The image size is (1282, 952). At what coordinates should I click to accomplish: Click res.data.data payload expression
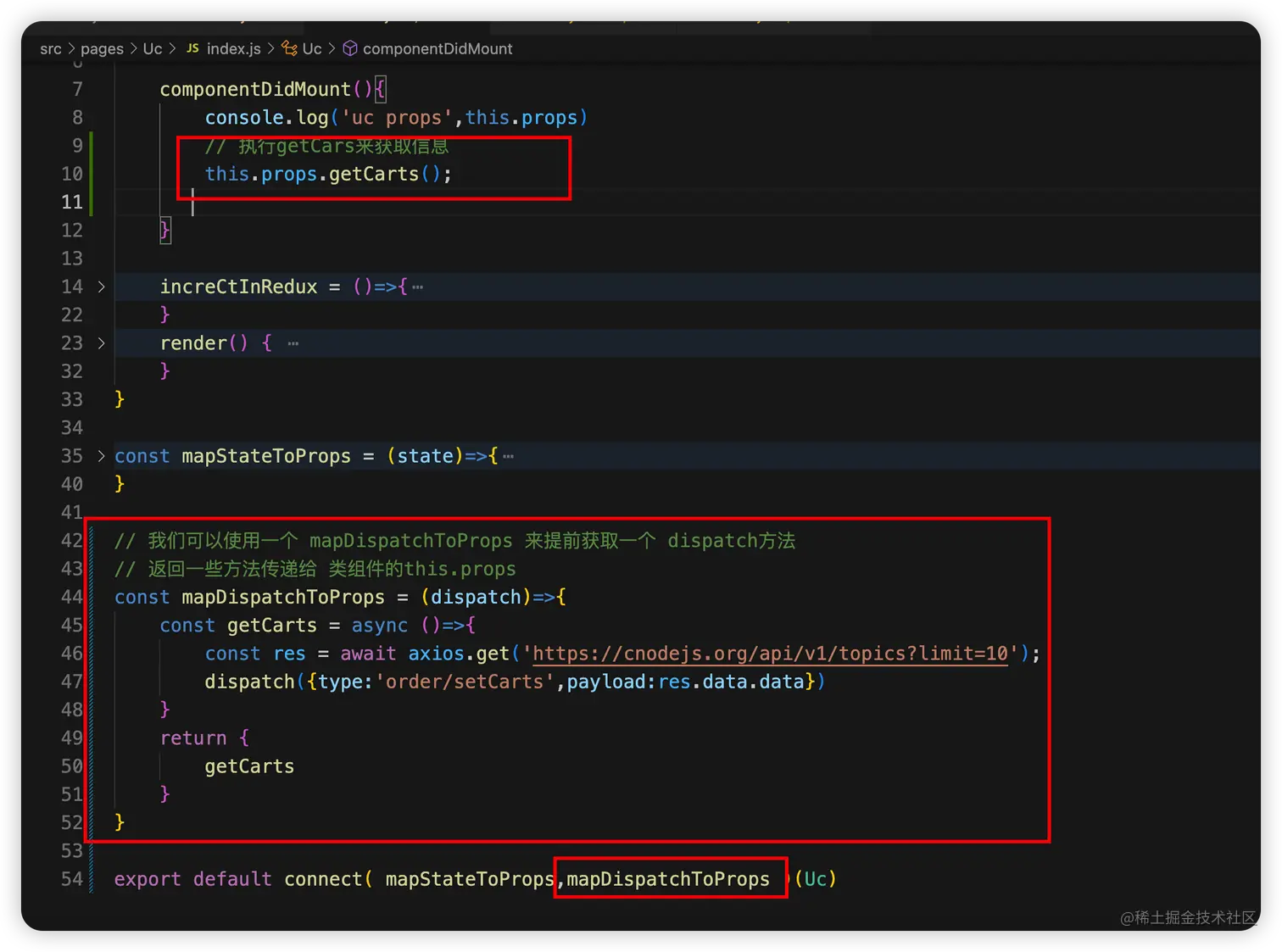pyautogui.click(x=730, y=682)
